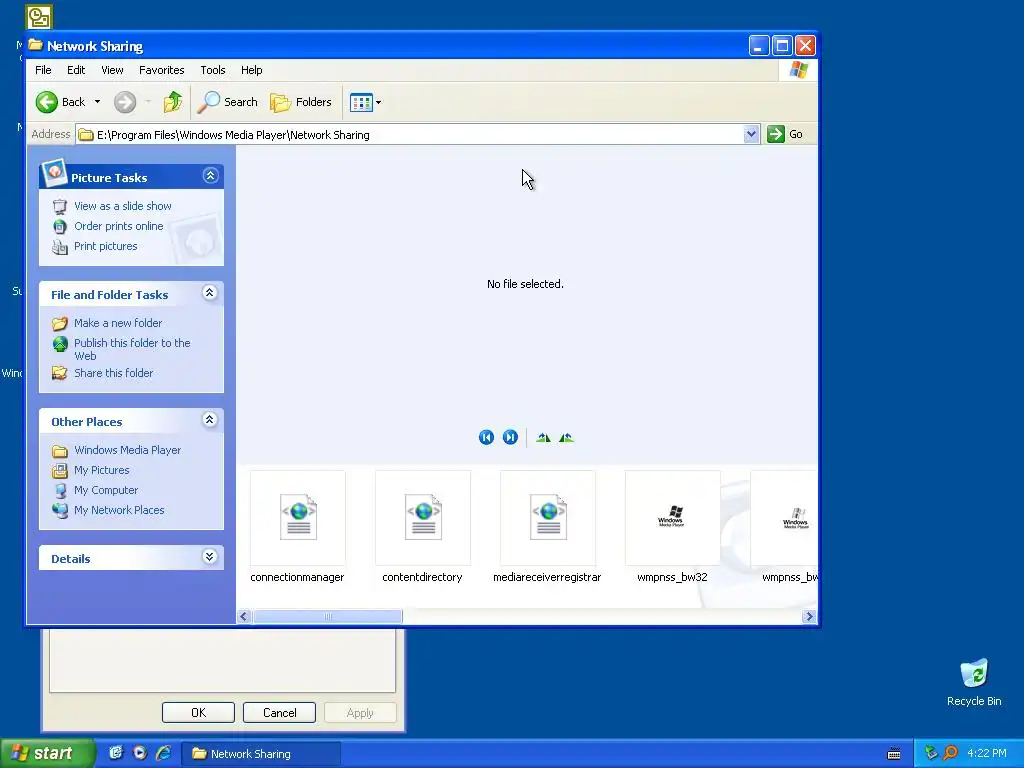Open the Favorites menu
Viewport: 1024px width, 768px height.
[x=161, y=70]
